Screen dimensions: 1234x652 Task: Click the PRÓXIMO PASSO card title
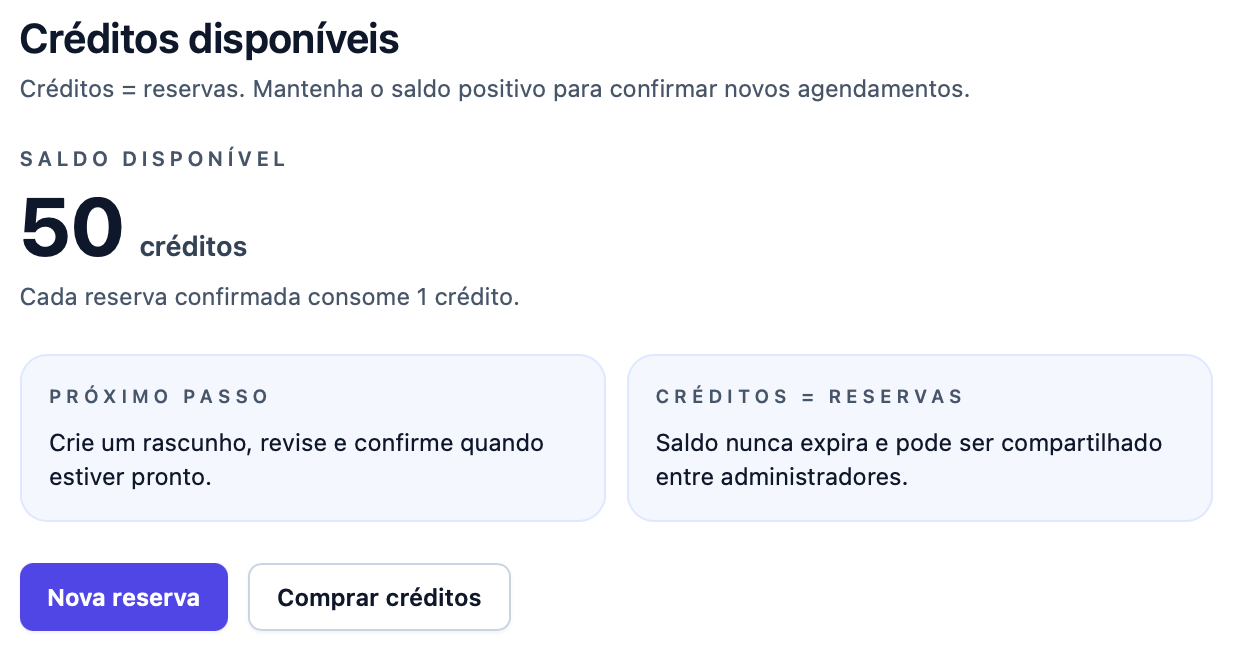(159, 396)
